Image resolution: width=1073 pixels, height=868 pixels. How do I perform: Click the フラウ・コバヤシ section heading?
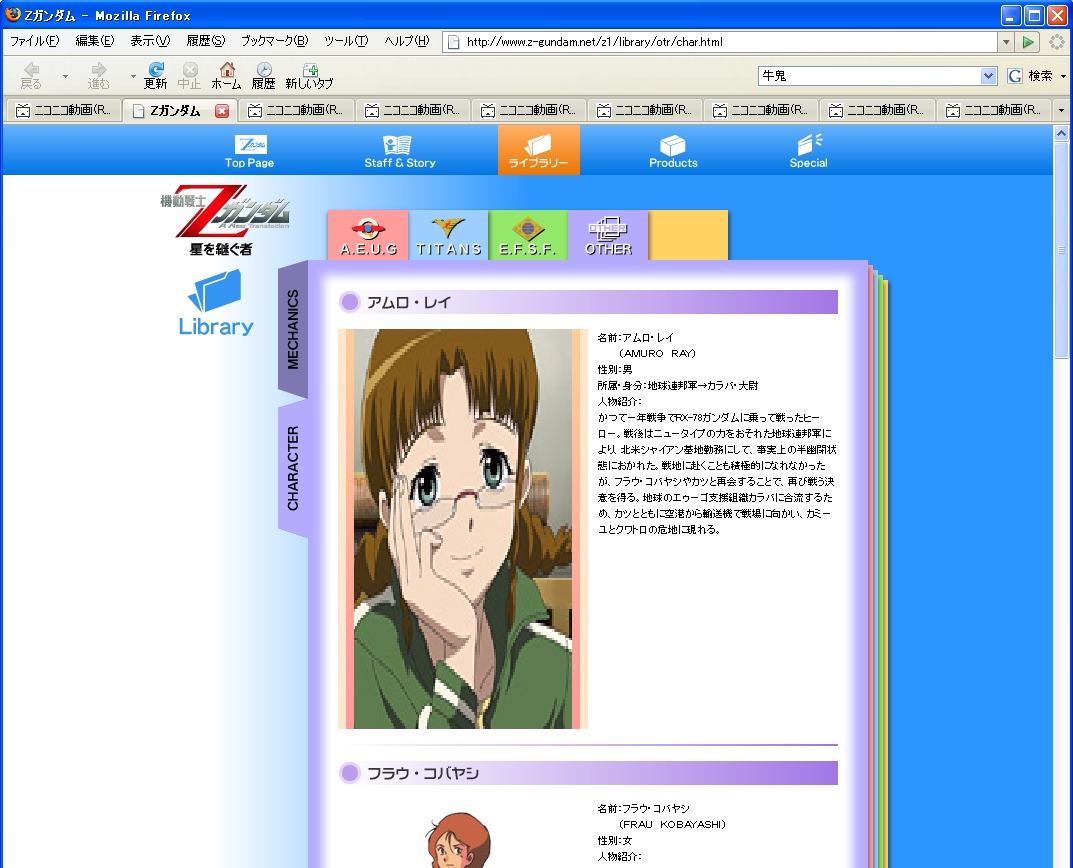423,773
